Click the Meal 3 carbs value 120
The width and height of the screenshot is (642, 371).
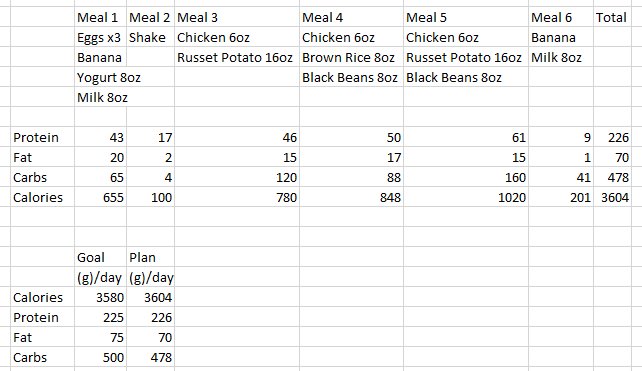[237, 177]
